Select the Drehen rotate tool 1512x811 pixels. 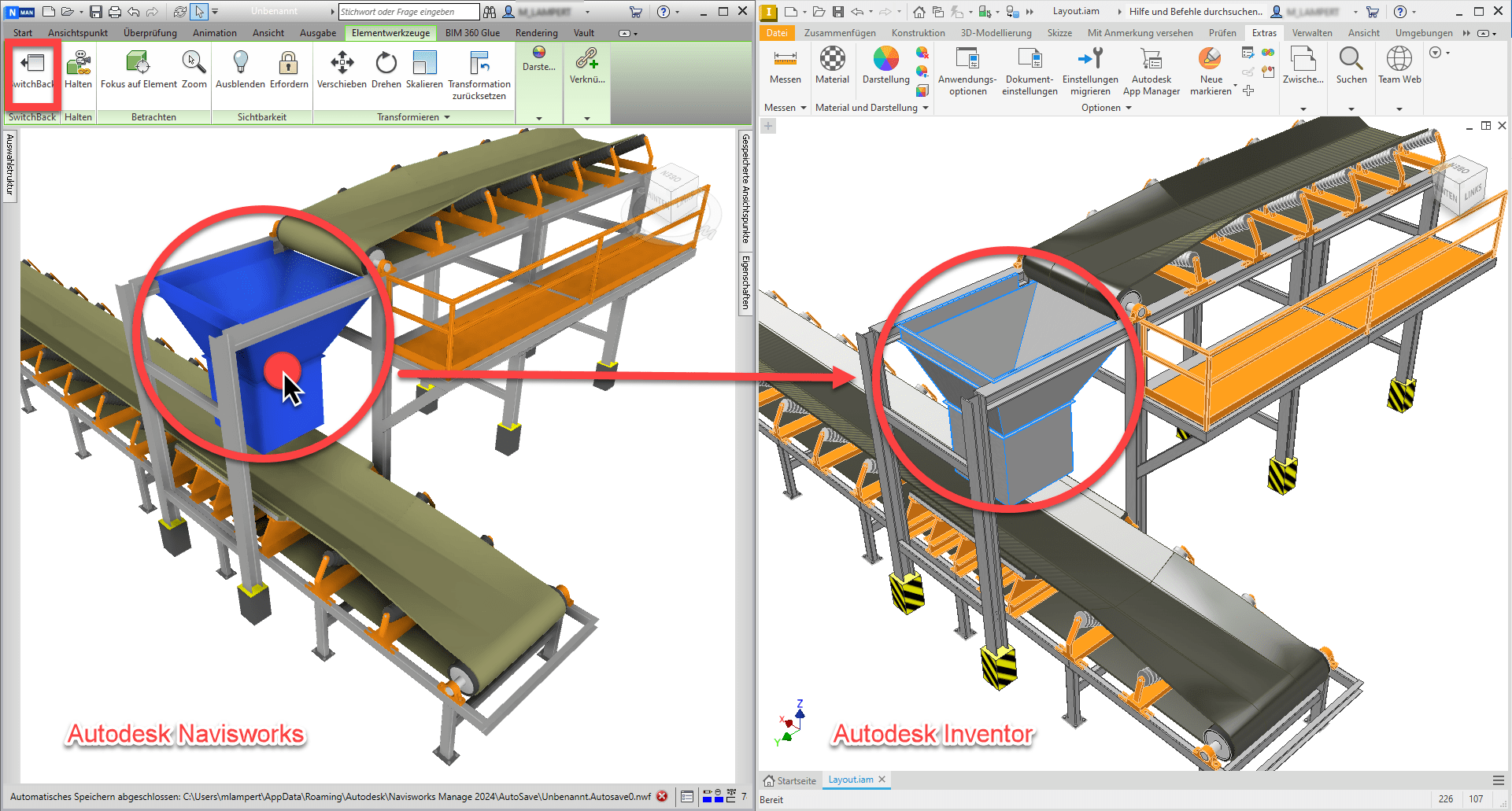click(386, 65)
